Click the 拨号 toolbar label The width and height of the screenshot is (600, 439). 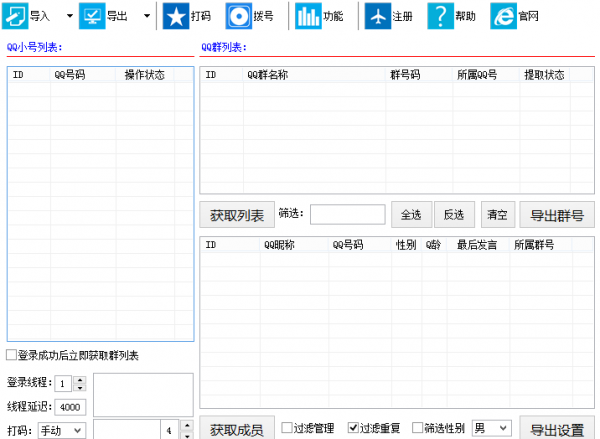click(x=264, y=16)
